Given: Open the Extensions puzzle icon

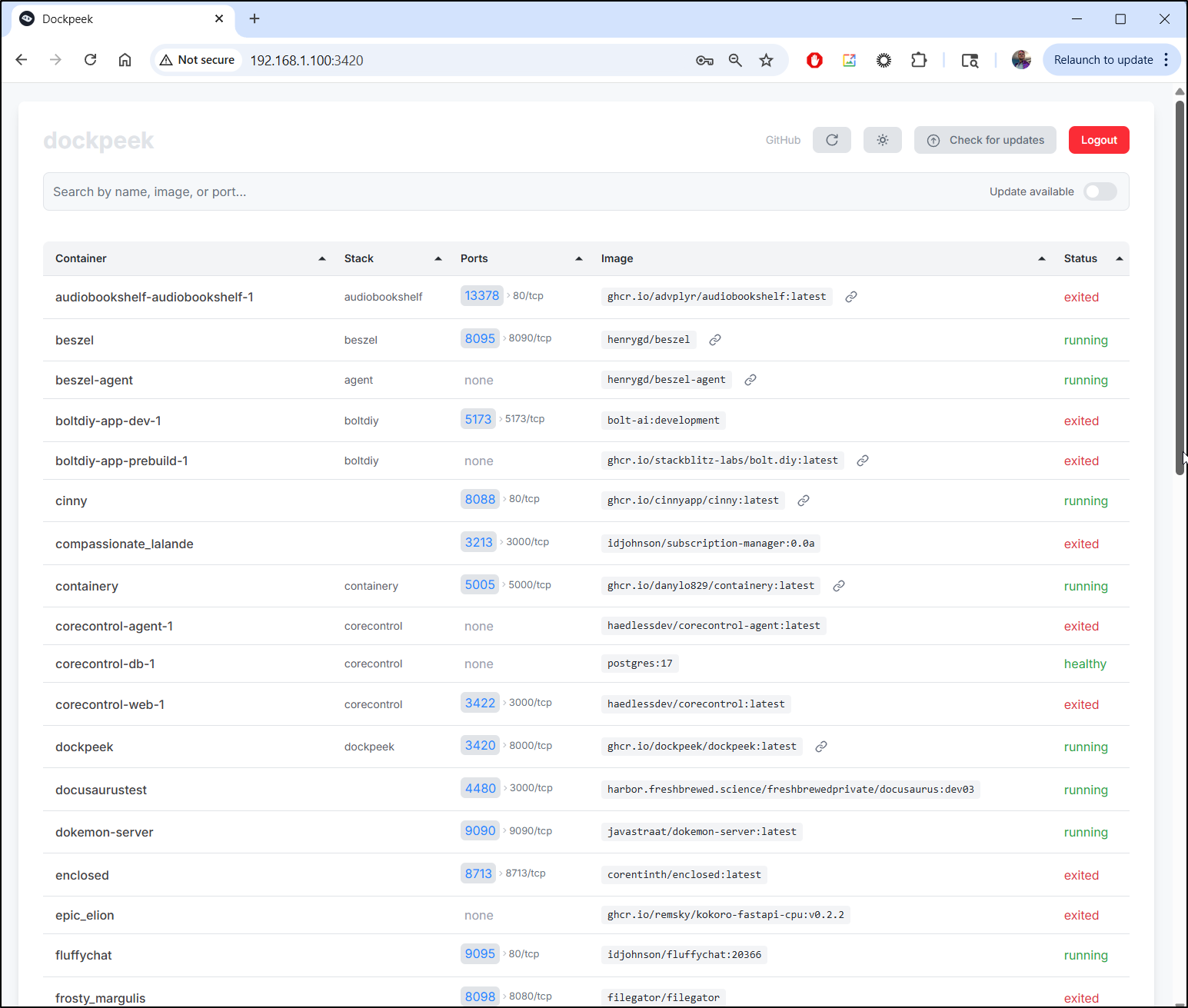Looking at the screenshot, I should click(919, 60).
